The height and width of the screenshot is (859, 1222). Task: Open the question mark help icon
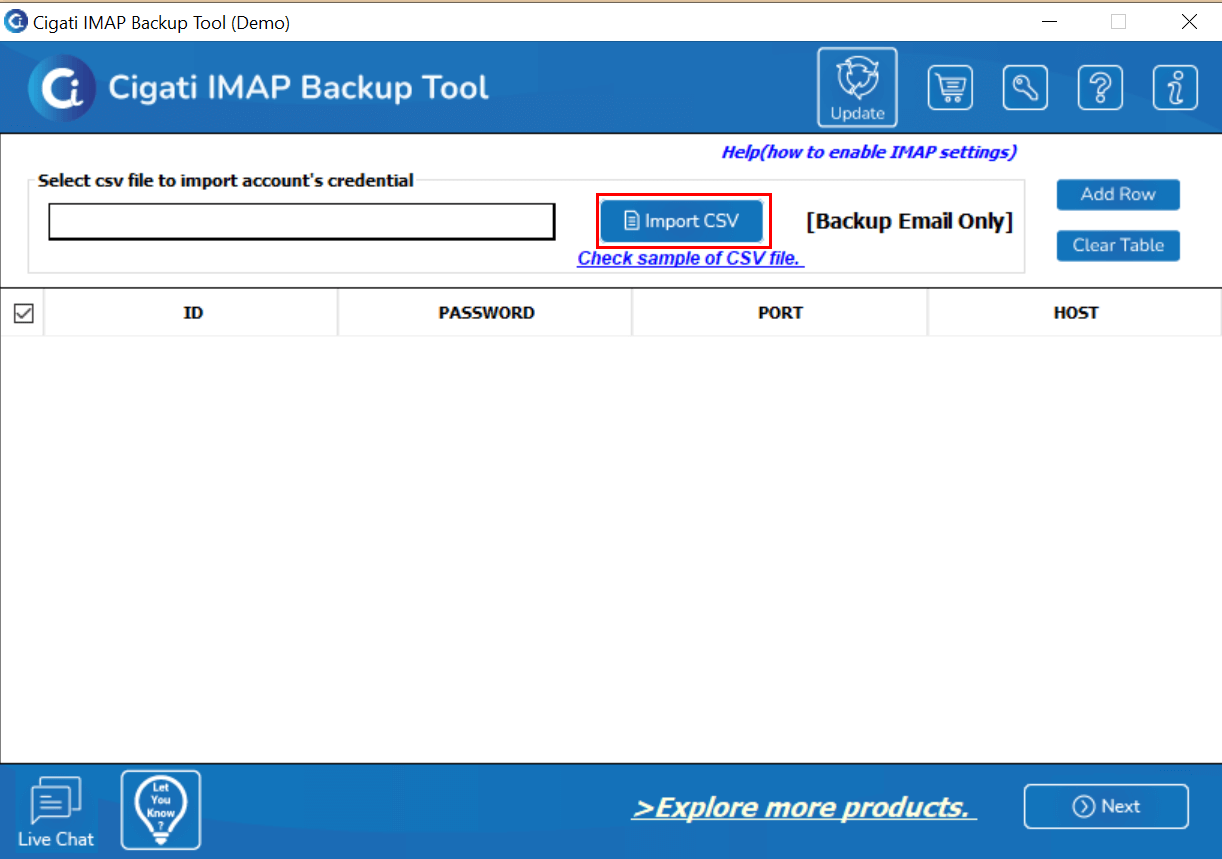click(1100, 88)
